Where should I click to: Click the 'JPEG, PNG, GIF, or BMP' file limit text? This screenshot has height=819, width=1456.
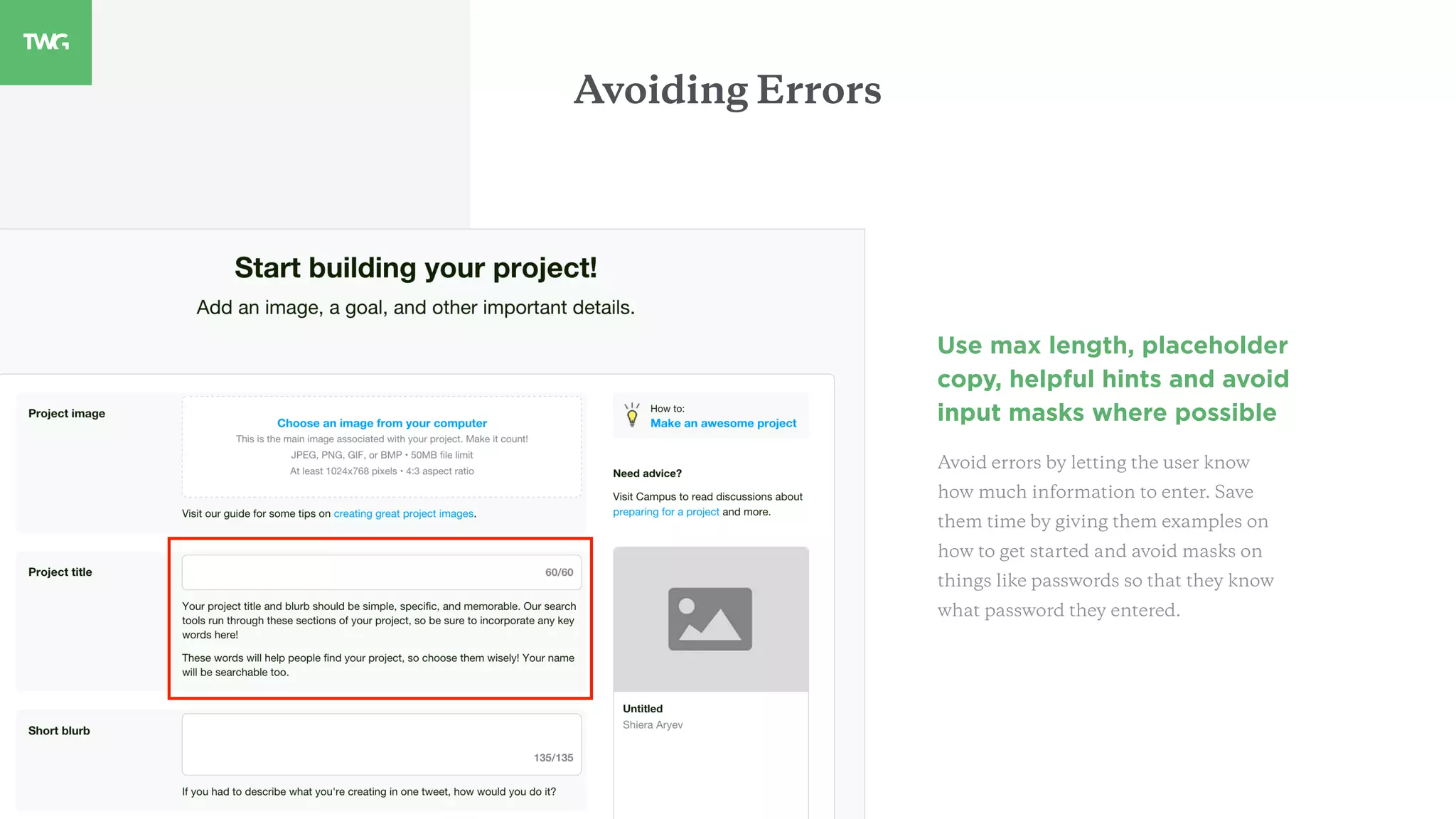(382, 455)
